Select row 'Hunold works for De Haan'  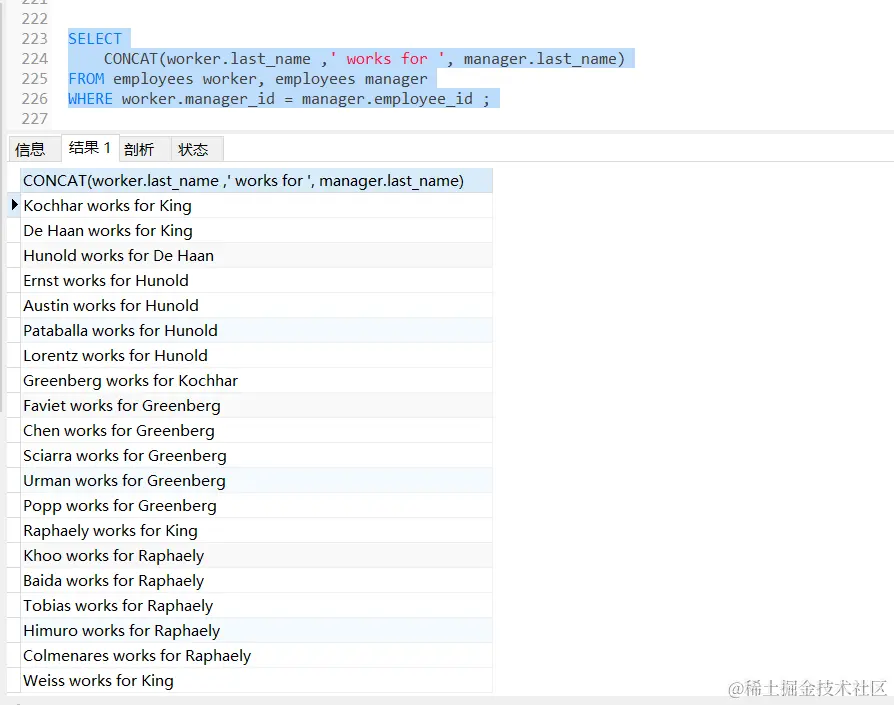[x=256, y=256]
